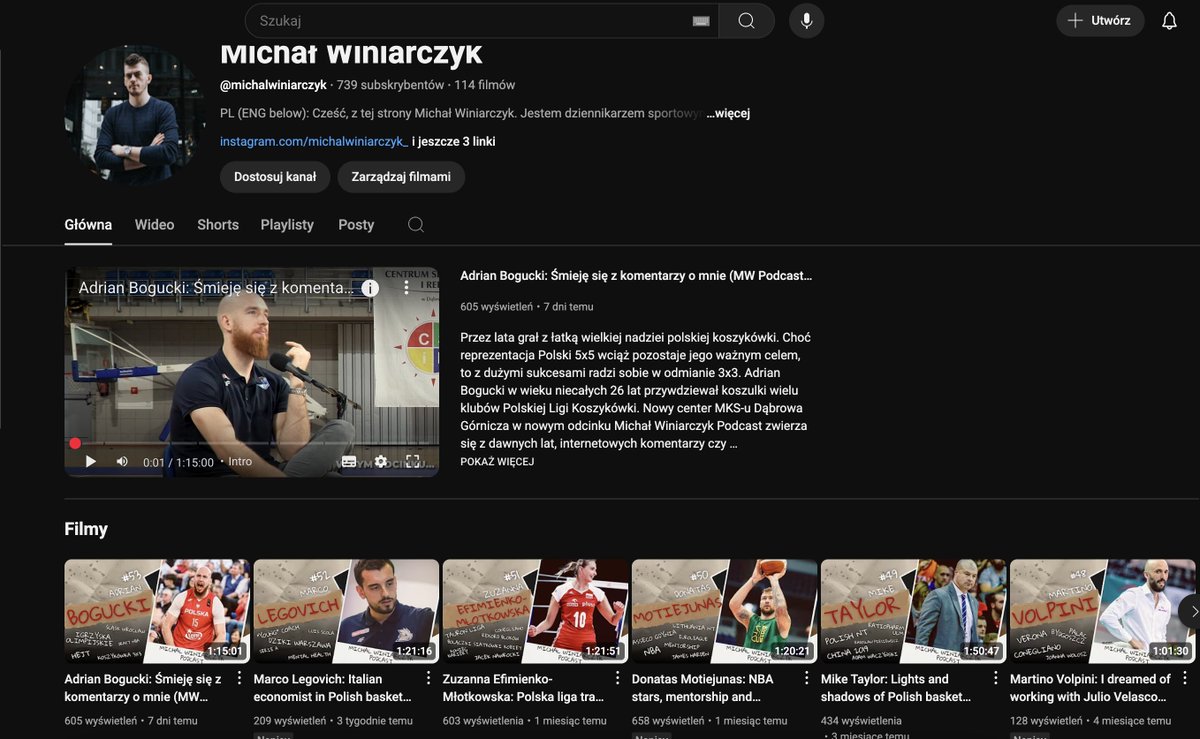Viewport: 1200px width, 739px height.
Task: Open 'Marco Legovich: Italian economist' title link
Action: click(x=333, y=688)
